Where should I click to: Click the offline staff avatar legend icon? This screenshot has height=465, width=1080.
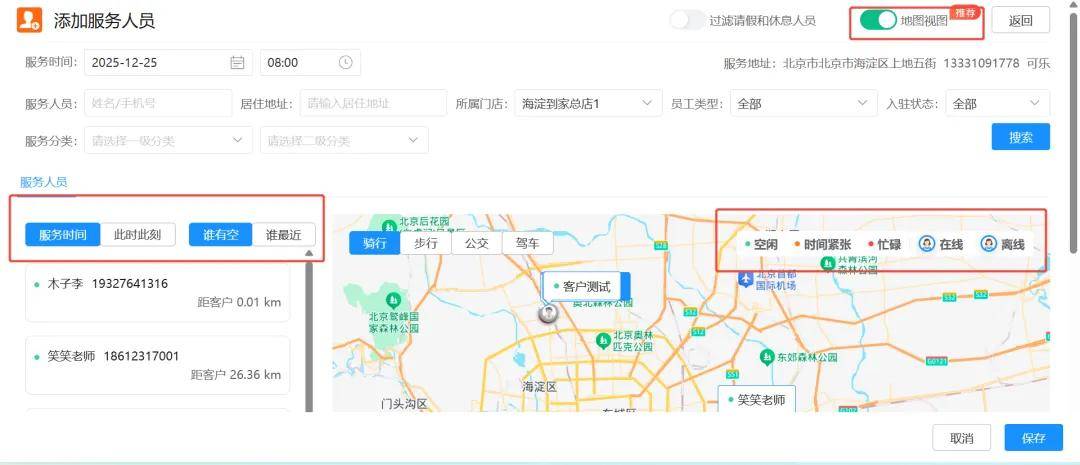[989, 244]
